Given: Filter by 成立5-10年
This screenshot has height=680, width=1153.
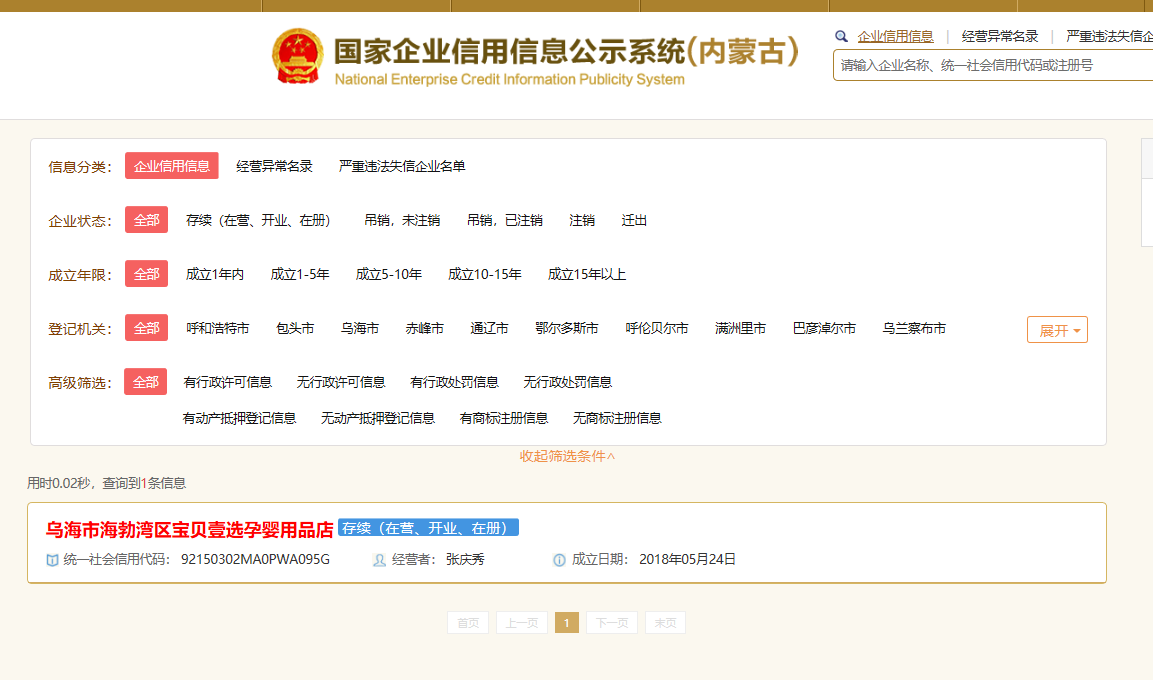Looking at the screenshot, I should click(x=388, y=274).
